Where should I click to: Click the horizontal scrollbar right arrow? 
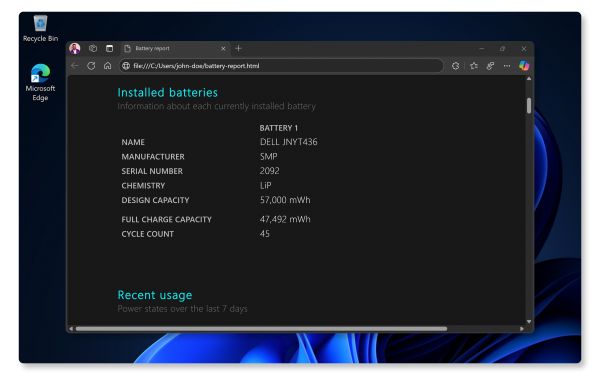[522, 329]
